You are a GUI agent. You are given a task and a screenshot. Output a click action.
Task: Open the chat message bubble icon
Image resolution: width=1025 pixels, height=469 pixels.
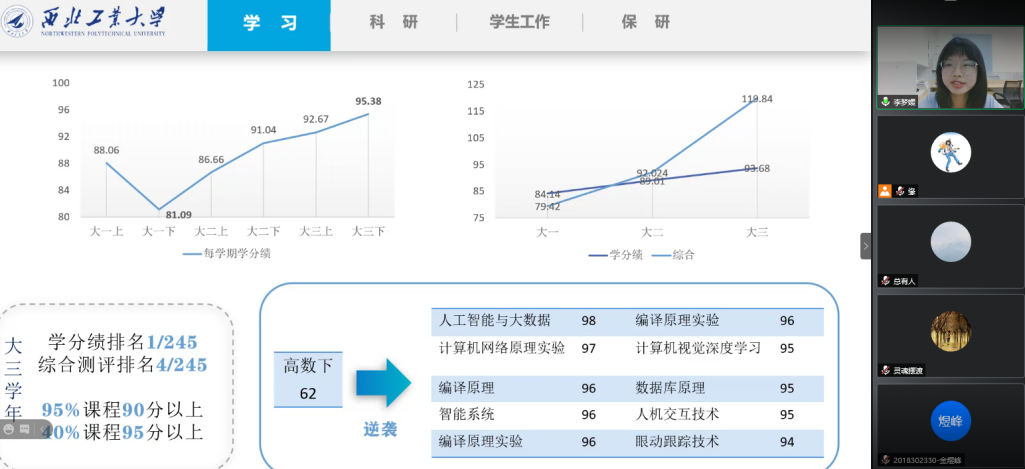pos(23,428)
